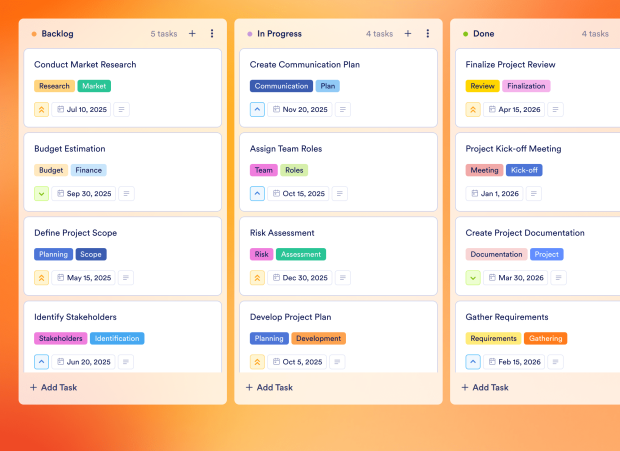Click Add Task in In Progress column

[269, 387]
